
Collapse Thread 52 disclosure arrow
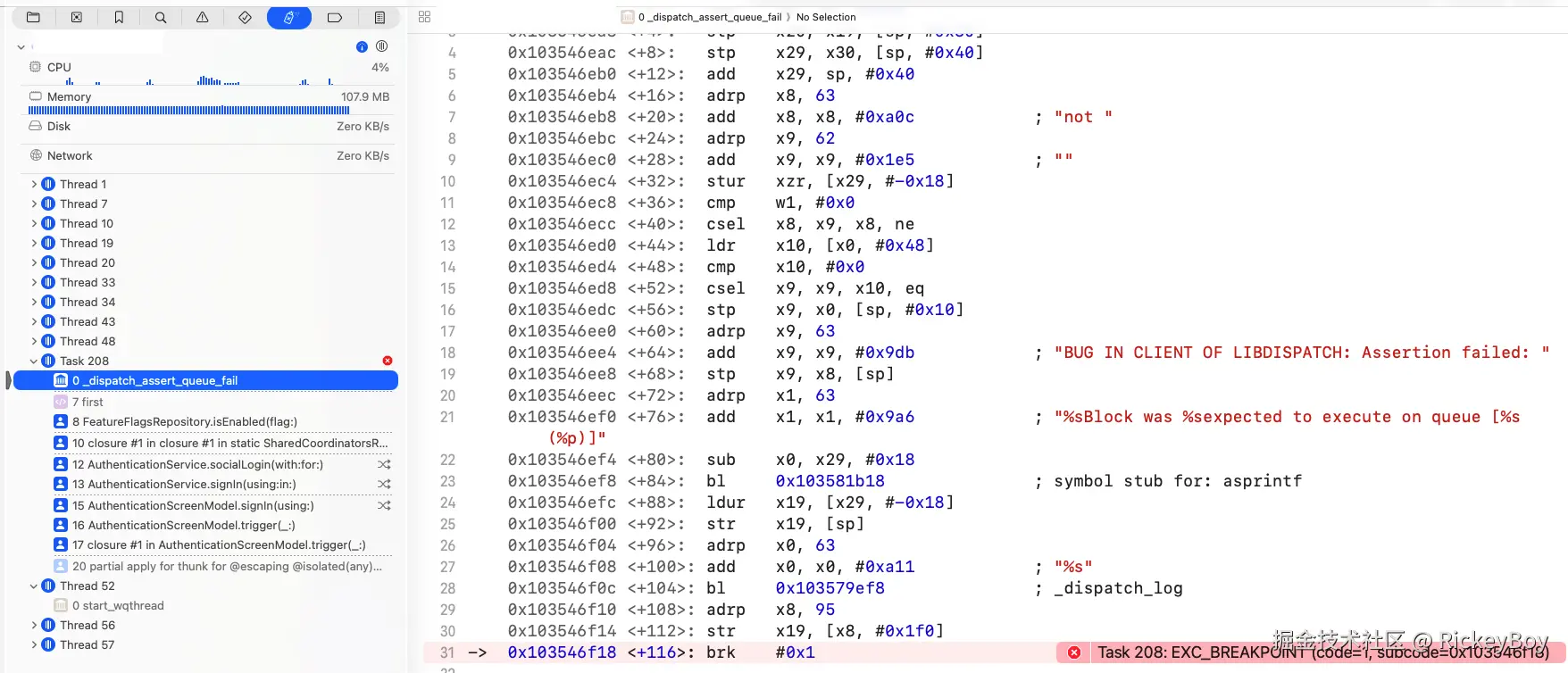coord(34,586)
